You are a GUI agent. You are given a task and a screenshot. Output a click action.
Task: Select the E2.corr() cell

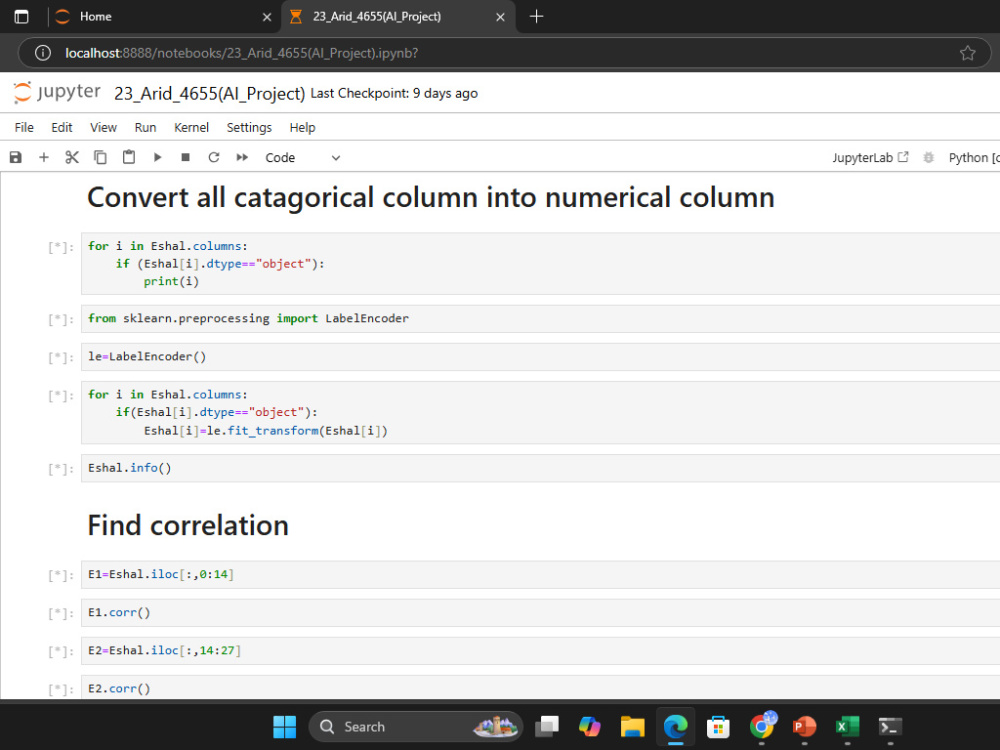tap(540, 688)
